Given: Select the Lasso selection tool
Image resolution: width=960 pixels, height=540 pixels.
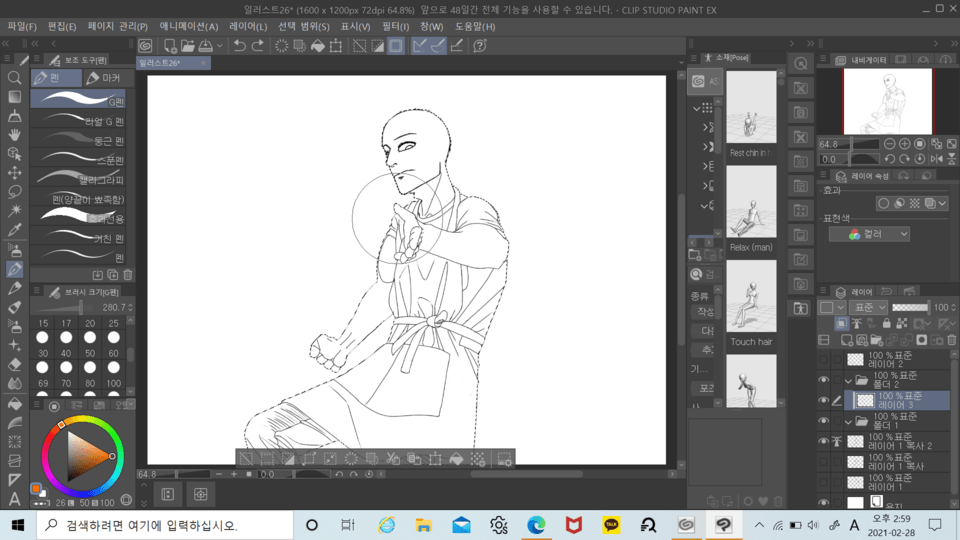Looking at the screenshot, I should tap(14, 192).
